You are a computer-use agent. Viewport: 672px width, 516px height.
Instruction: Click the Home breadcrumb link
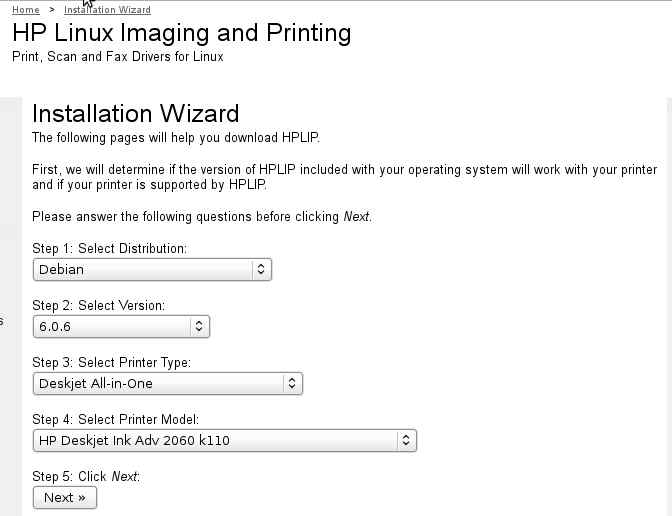26,10
